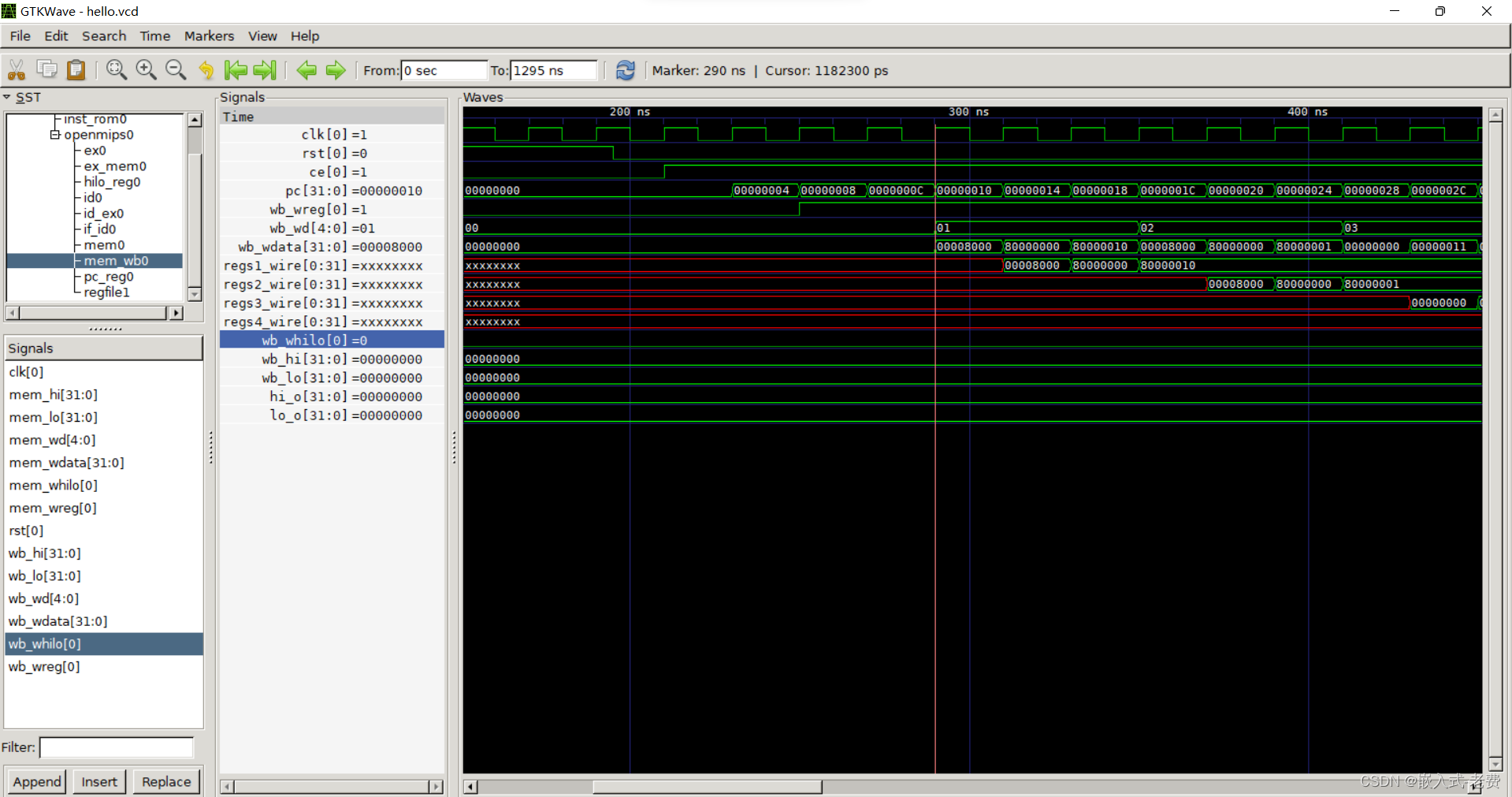
Task: Click the Reload waveform icon
Action: [x=626, y=70]
